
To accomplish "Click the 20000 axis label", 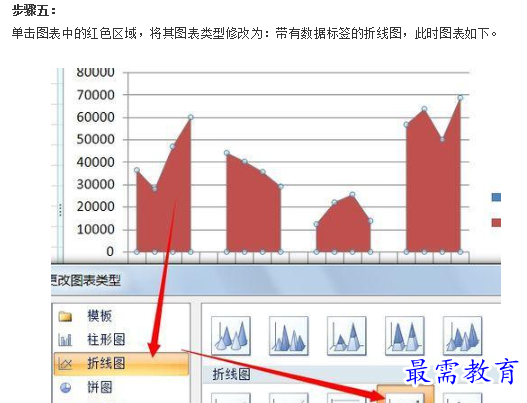I will point(95,207).
